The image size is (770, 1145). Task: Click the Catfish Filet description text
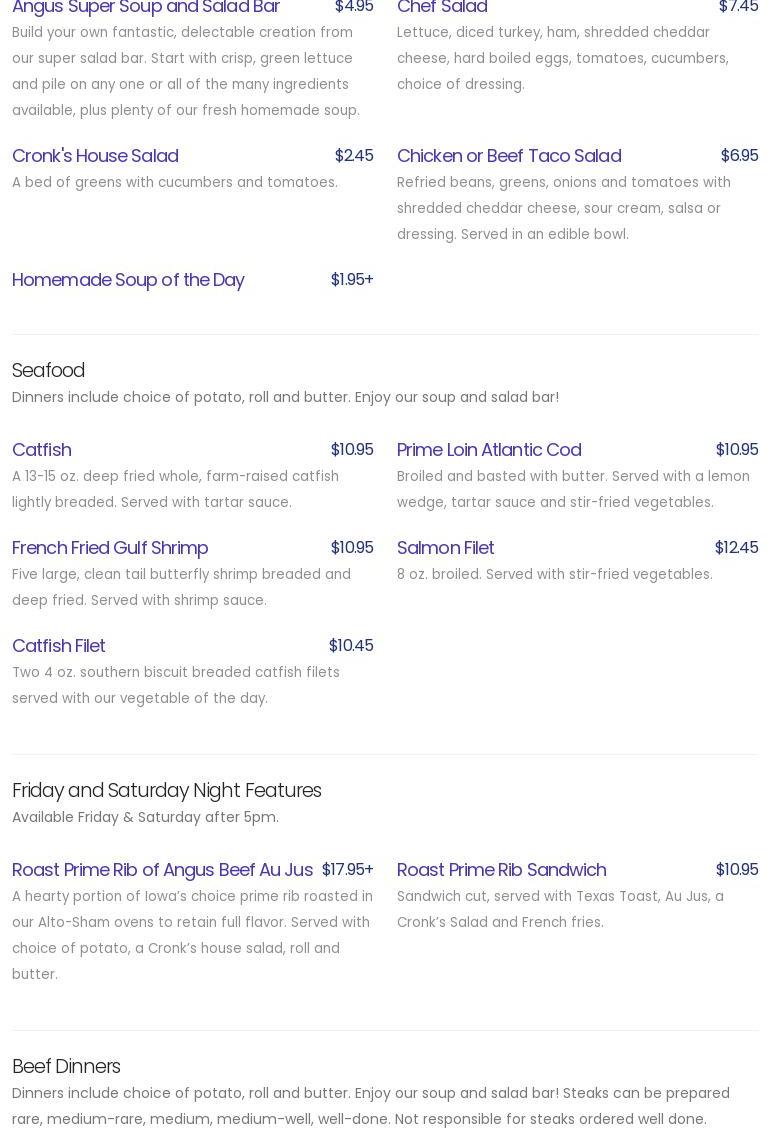pyautogui.click(x=176, y=686)
